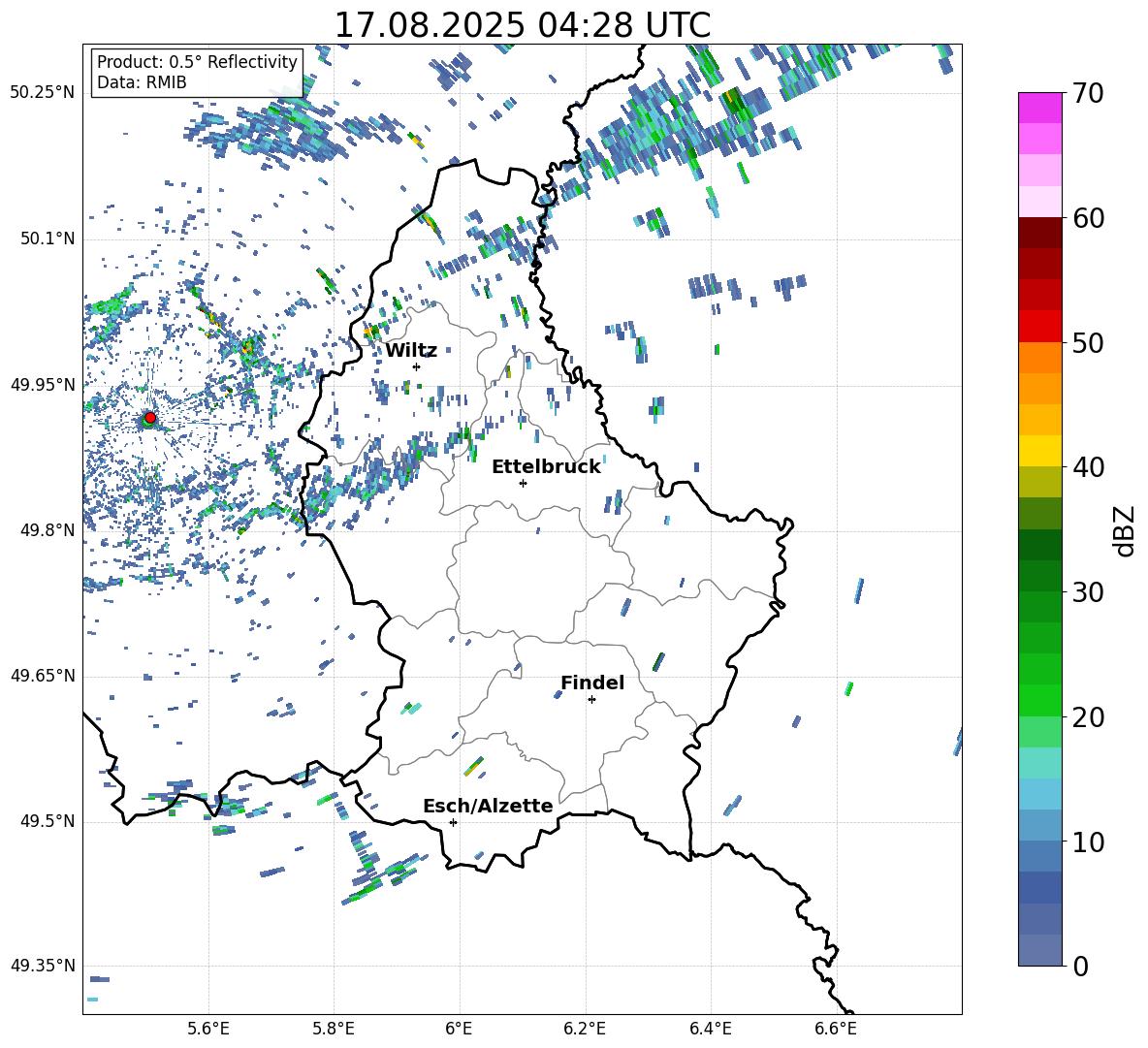Pick the yellow swatch just above 40 dBZ
The height and width of the screenshot is (1048, 1148).
coord(1039,451)
